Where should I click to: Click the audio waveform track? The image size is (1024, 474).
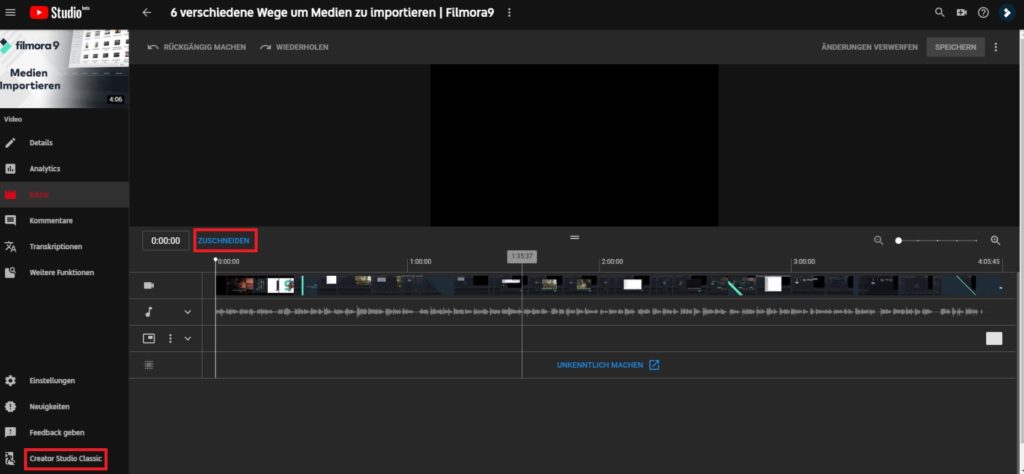click(598, 312)
